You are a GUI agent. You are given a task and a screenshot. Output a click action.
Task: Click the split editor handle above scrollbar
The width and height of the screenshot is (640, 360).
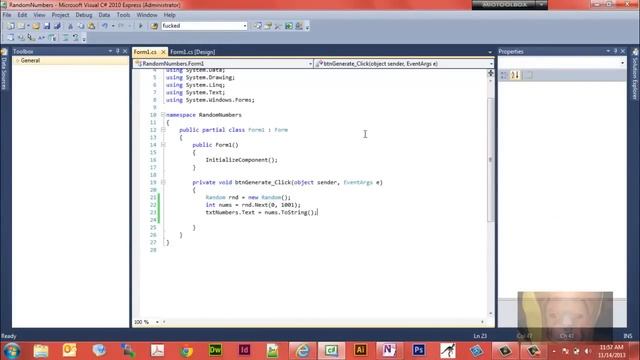491,73
